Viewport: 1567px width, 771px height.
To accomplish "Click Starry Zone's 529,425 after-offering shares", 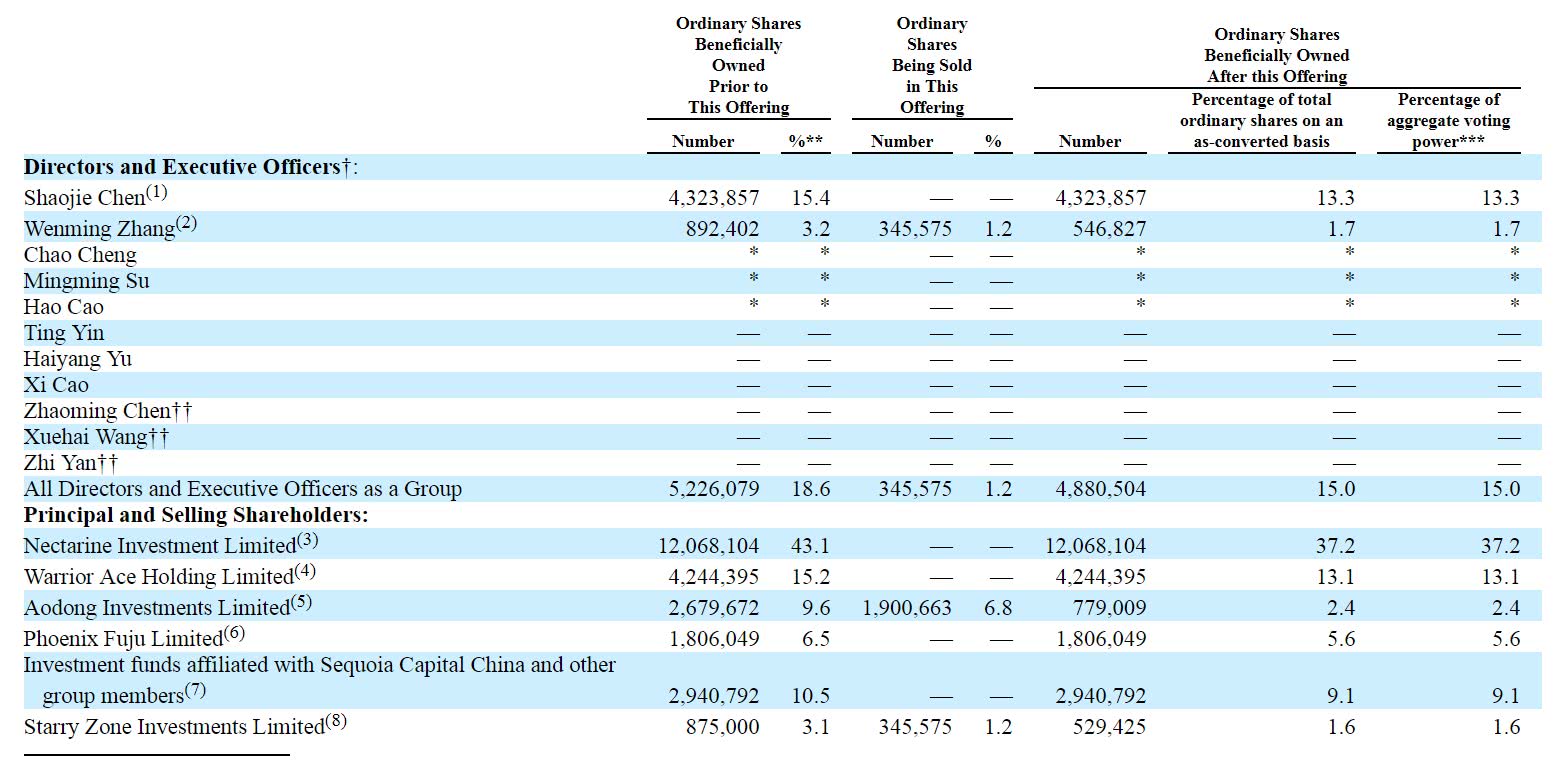I will click(1109, 727).
